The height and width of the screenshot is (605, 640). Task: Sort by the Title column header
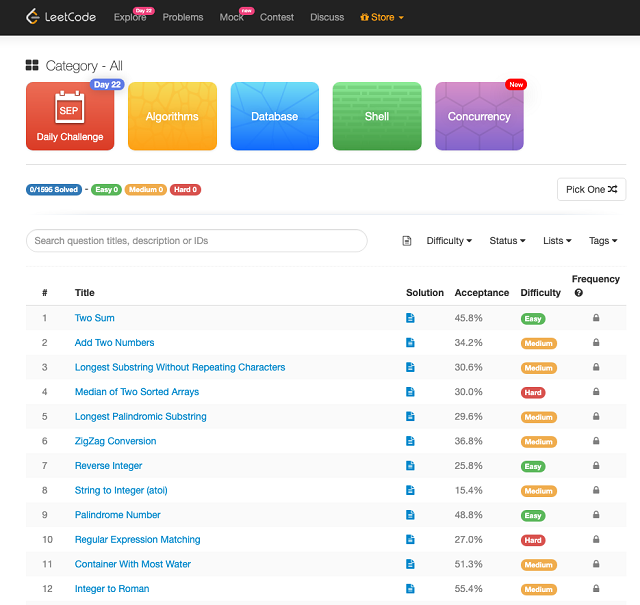[84, 293]
